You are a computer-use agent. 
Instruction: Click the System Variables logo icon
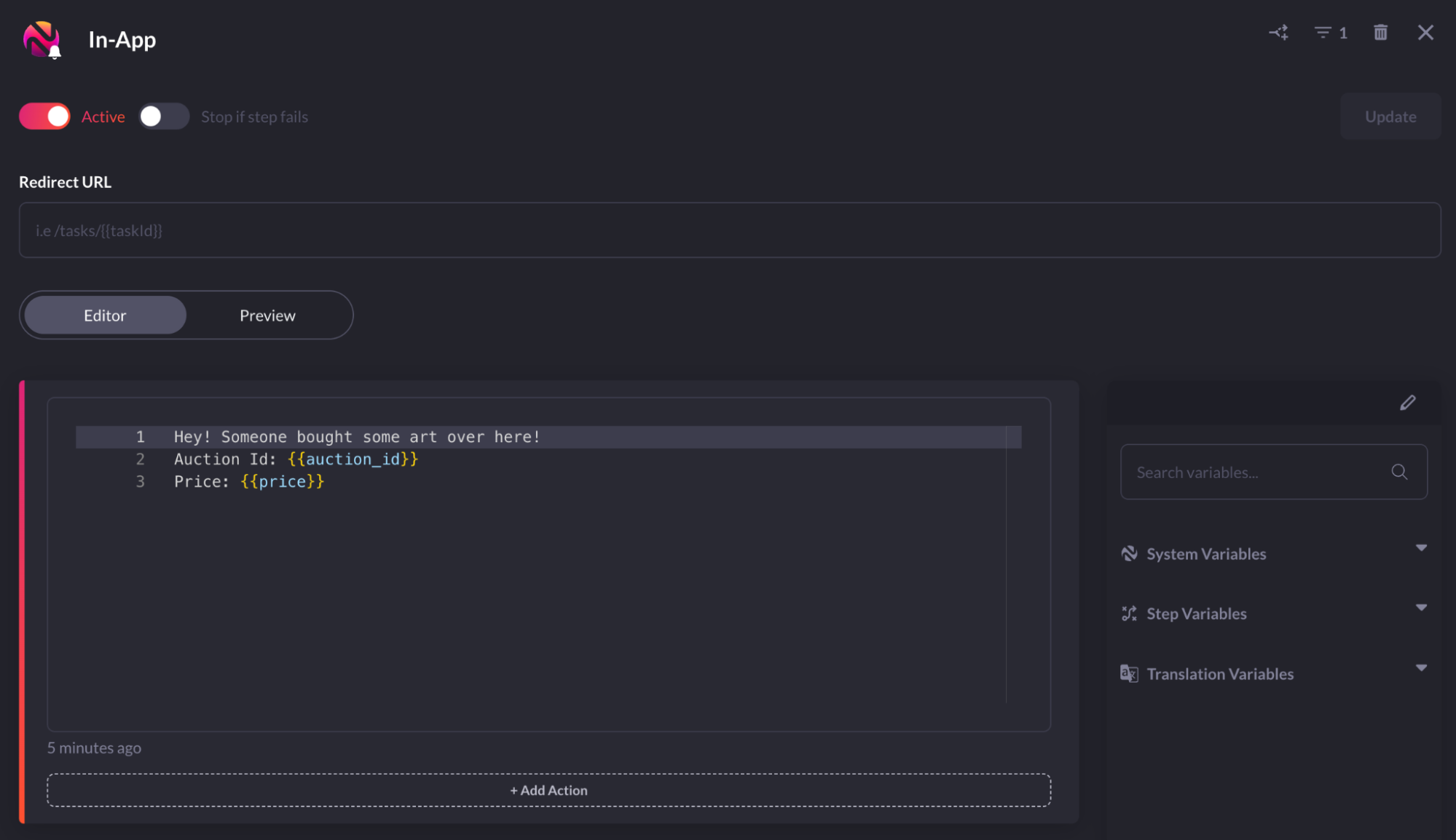1129,554
